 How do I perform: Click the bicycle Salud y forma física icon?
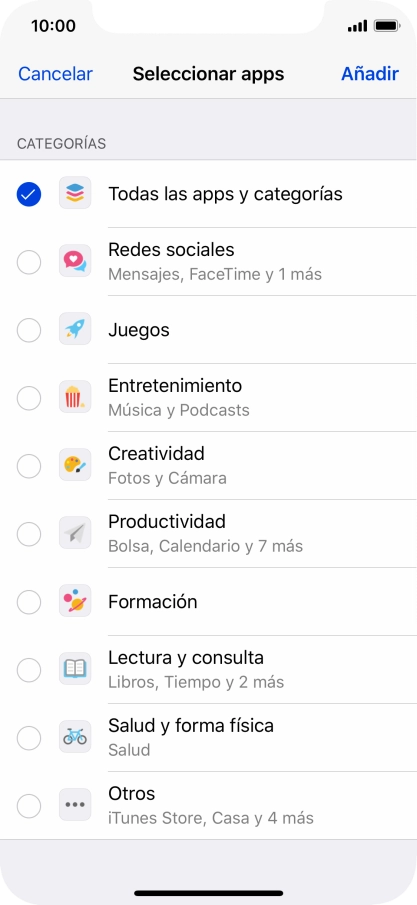pyautogui.click(x=75, y=738)
